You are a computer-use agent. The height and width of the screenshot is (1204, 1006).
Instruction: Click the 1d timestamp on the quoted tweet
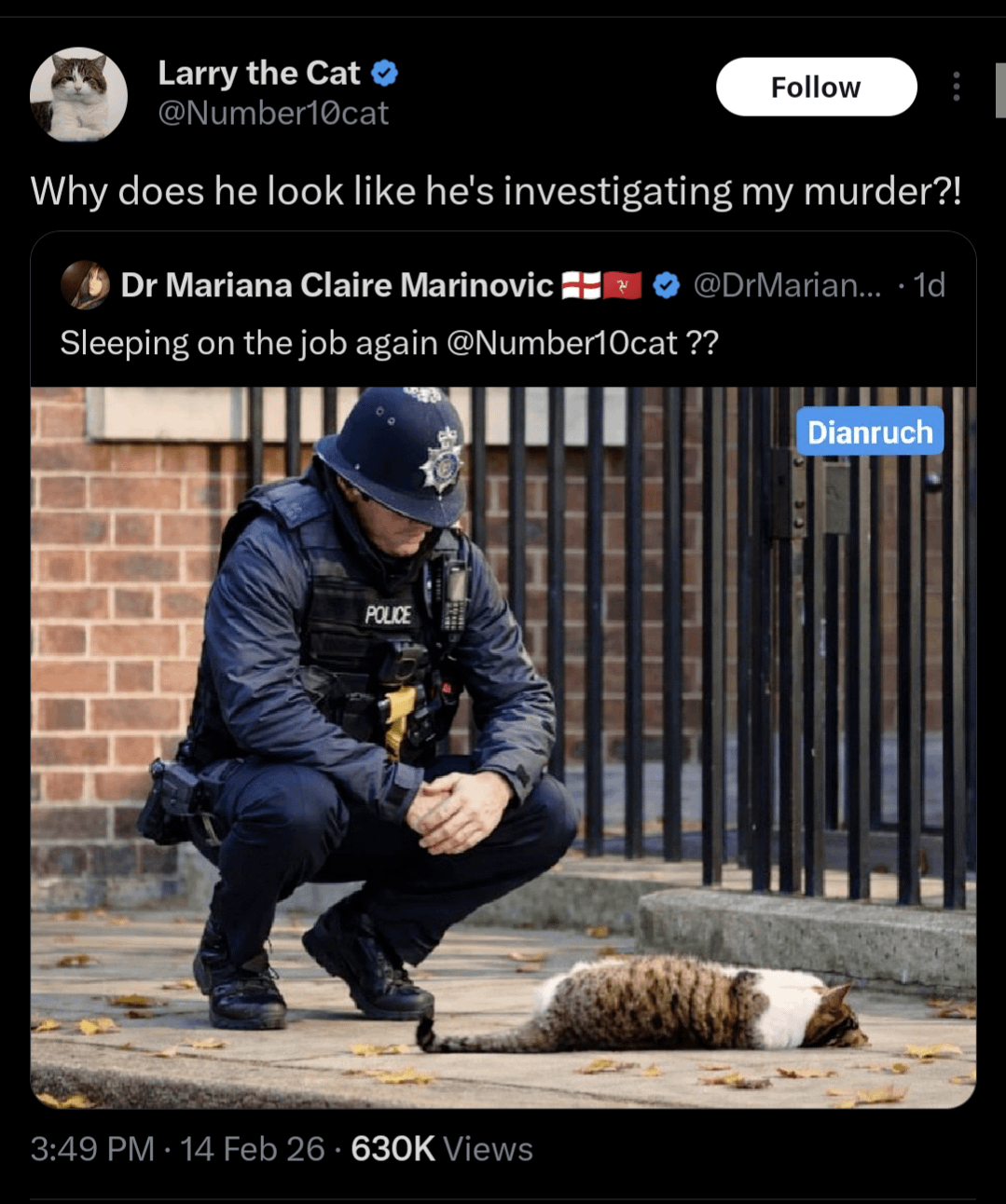click(x=929, y=285)
